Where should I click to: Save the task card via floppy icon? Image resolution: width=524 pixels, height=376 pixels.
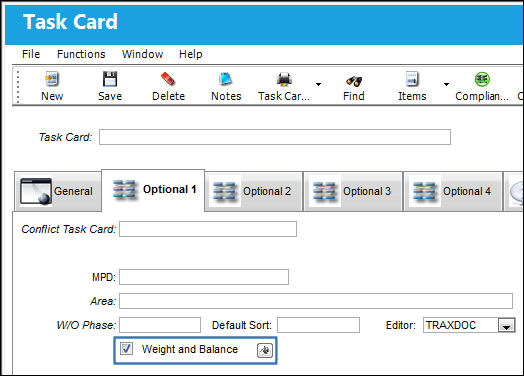(x=110, y=79)
